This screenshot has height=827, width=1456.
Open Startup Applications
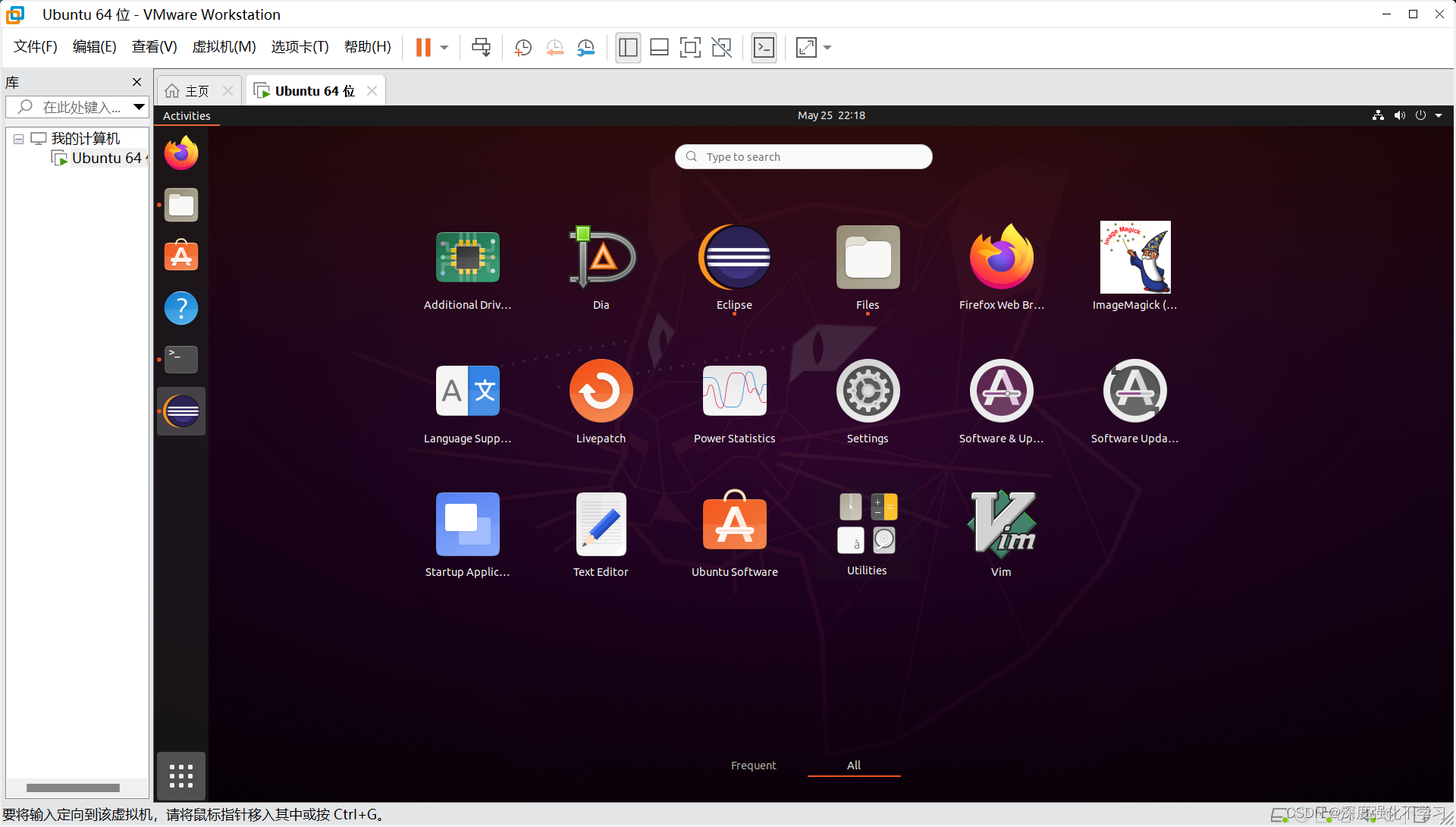tap(467, 535)
